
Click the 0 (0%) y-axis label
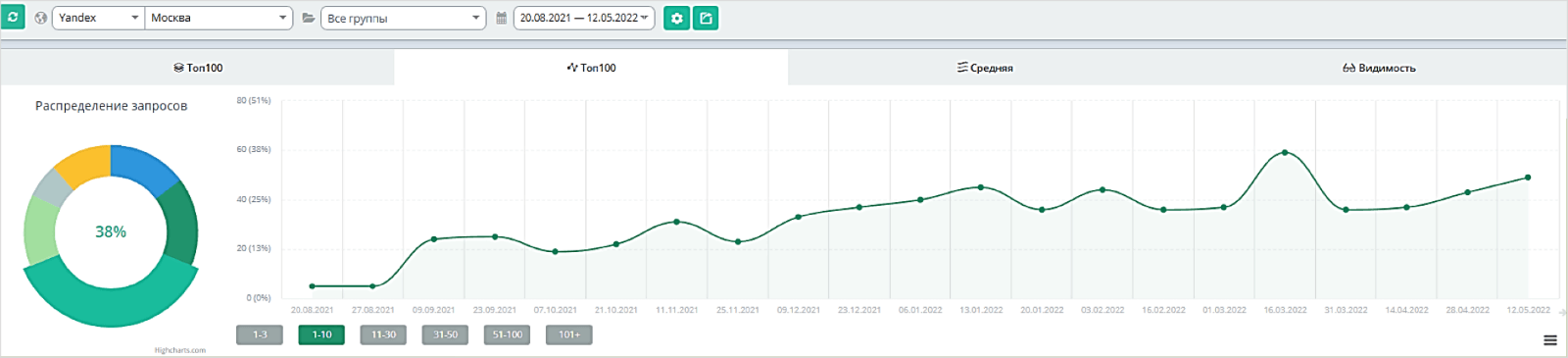259,297
